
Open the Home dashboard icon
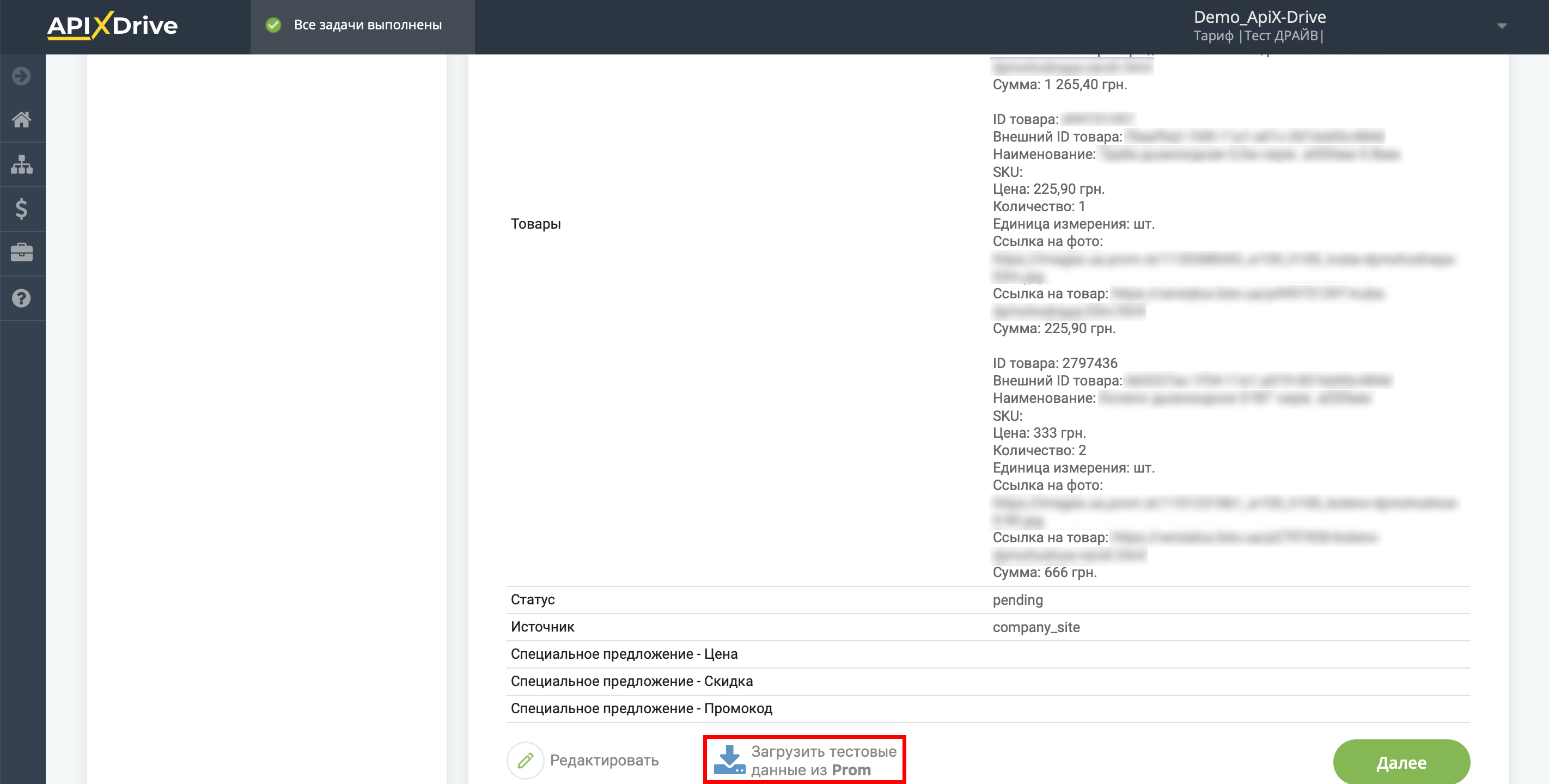tap(22, 120)
